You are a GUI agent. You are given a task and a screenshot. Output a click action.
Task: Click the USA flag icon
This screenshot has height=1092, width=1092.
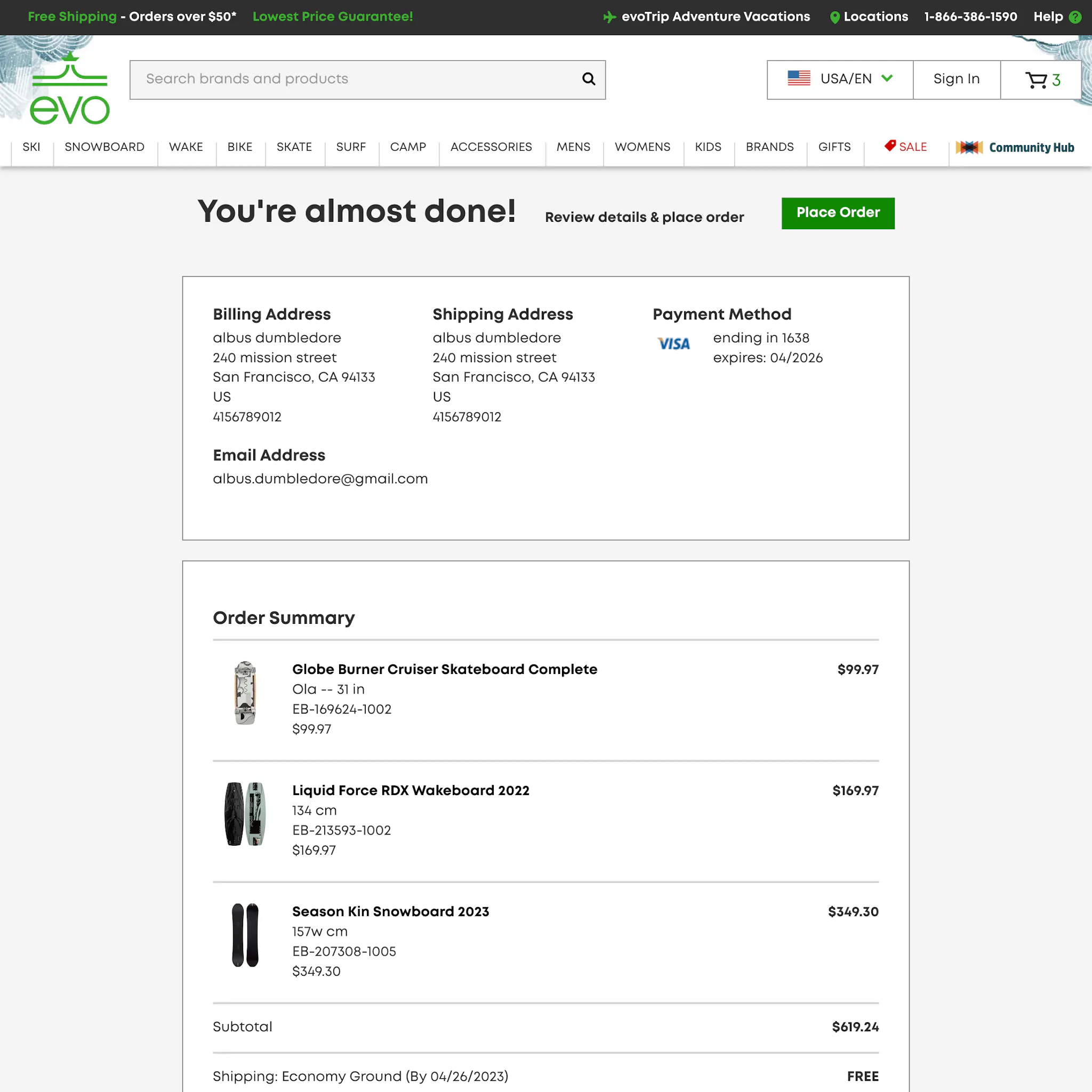coord(799,78)
